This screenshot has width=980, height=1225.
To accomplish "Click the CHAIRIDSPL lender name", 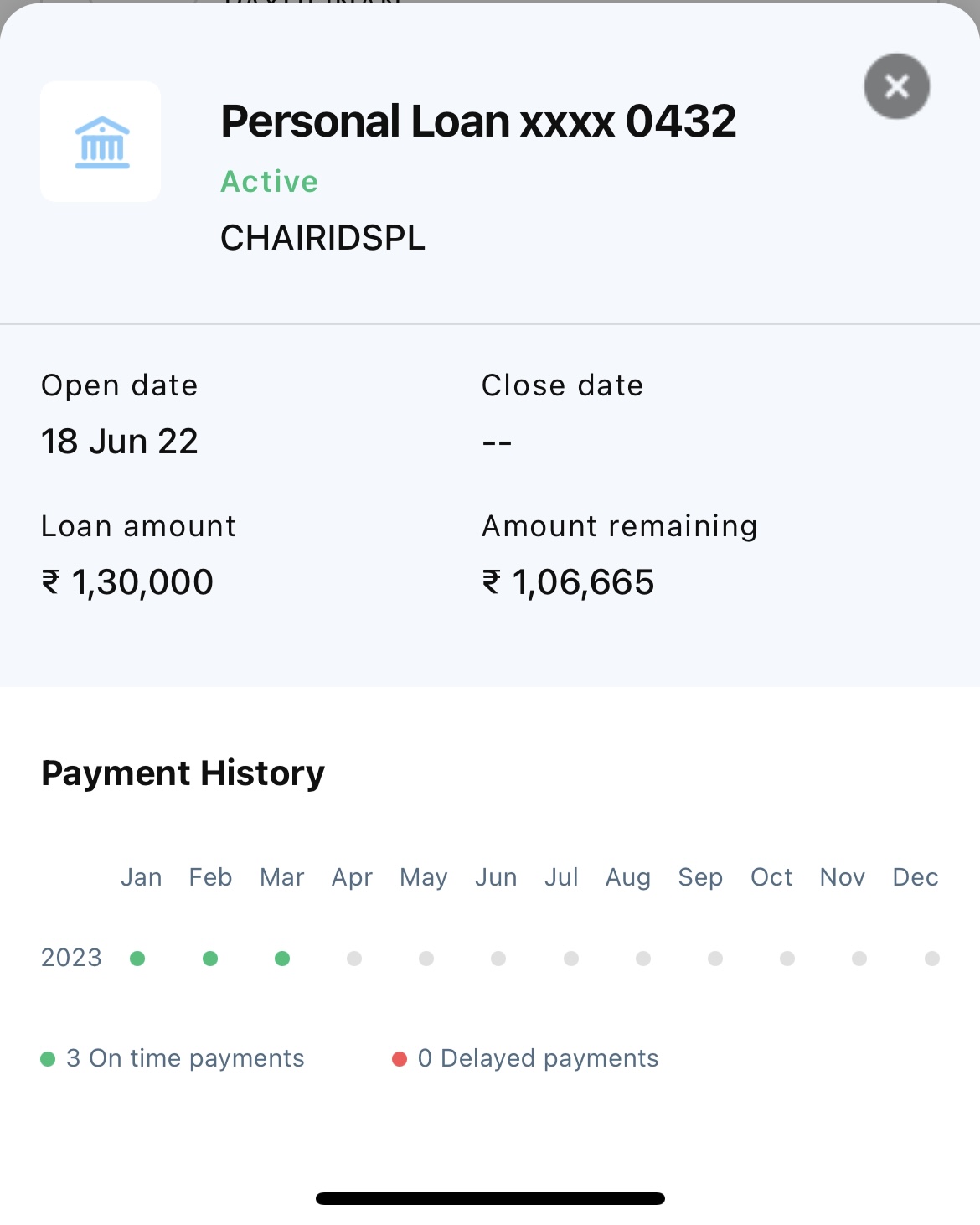I will point(322,238).
